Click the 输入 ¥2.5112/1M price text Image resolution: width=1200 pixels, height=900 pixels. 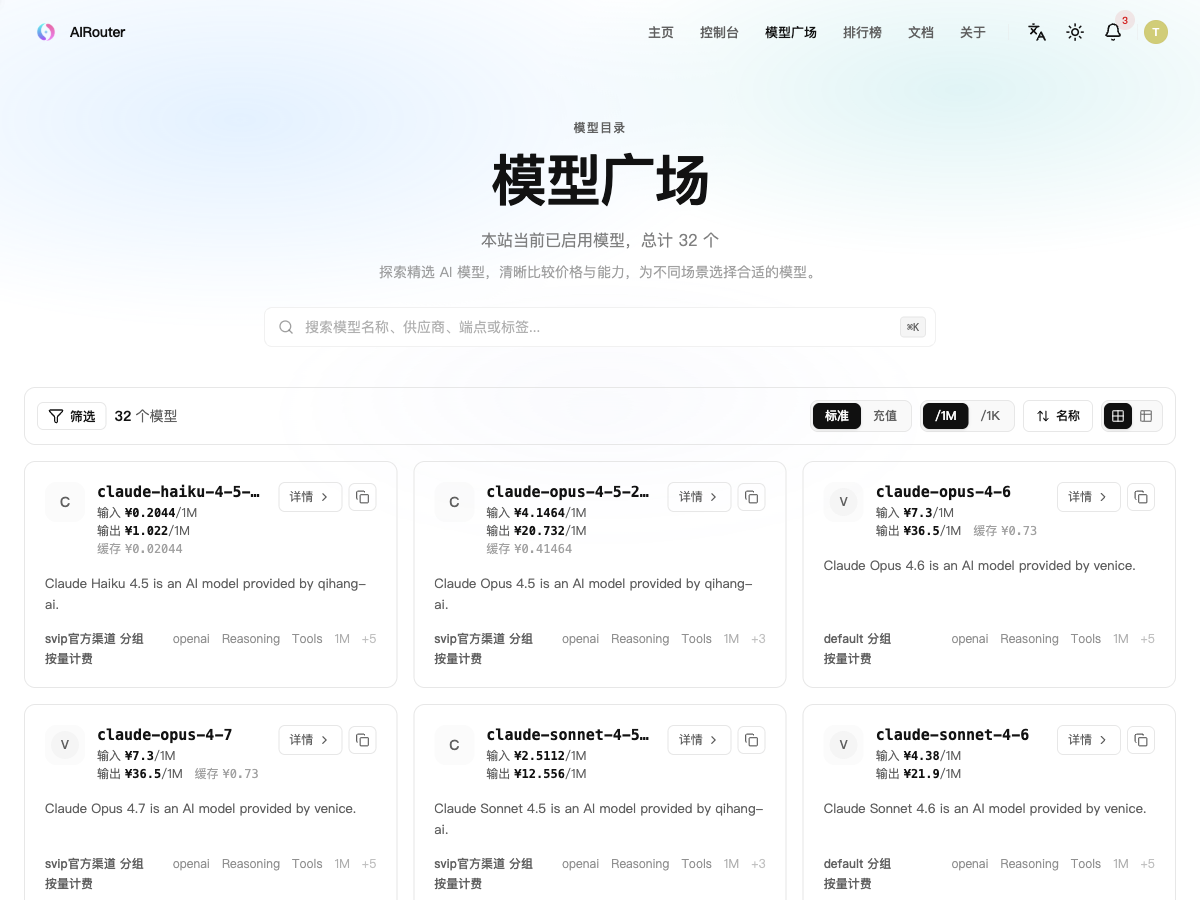tap(536, 756)
